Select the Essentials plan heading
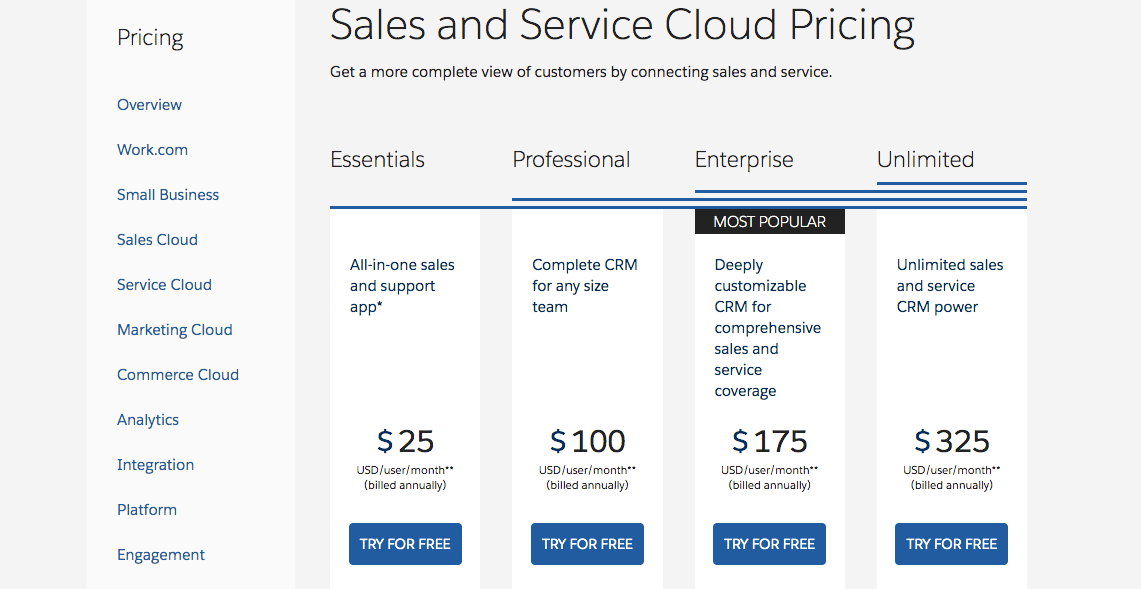This screenshot has width=1141, height=589. (377, 160)
